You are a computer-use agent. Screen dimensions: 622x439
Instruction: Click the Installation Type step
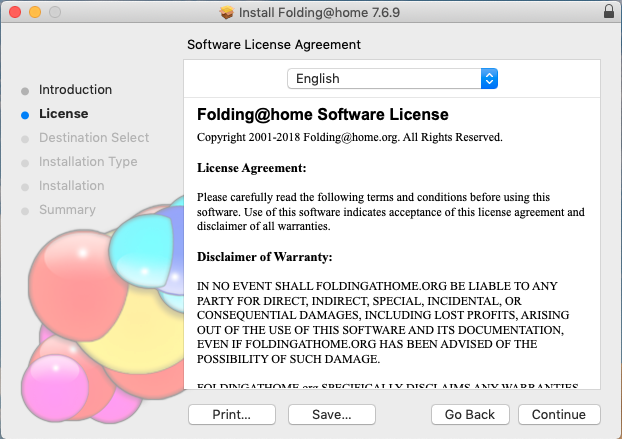click(x=88, y=162)
